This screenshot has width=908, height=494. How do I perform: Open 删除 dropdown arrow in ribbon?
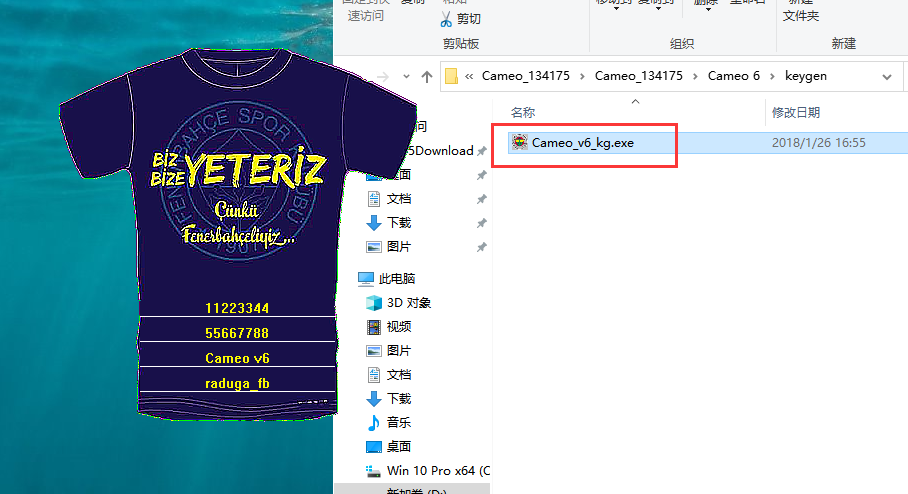coord(708,8)
